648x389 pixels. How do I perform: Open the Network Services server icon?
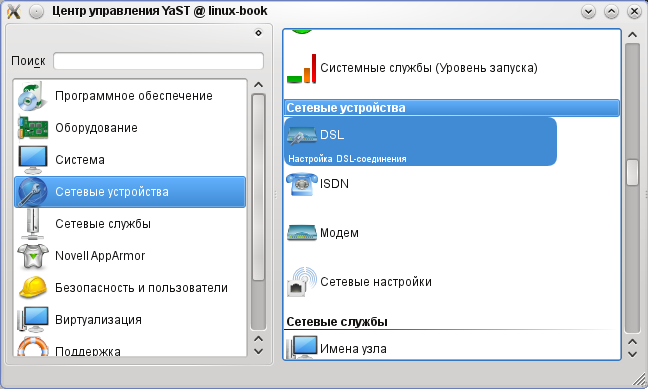pyautogui.click(x=33, y=224)
